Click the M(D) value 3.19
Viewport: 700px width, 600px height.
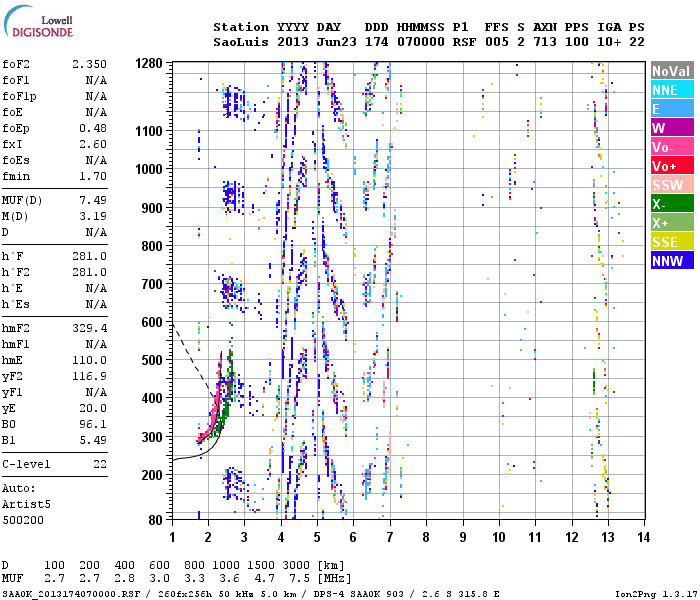coord(93,216)
